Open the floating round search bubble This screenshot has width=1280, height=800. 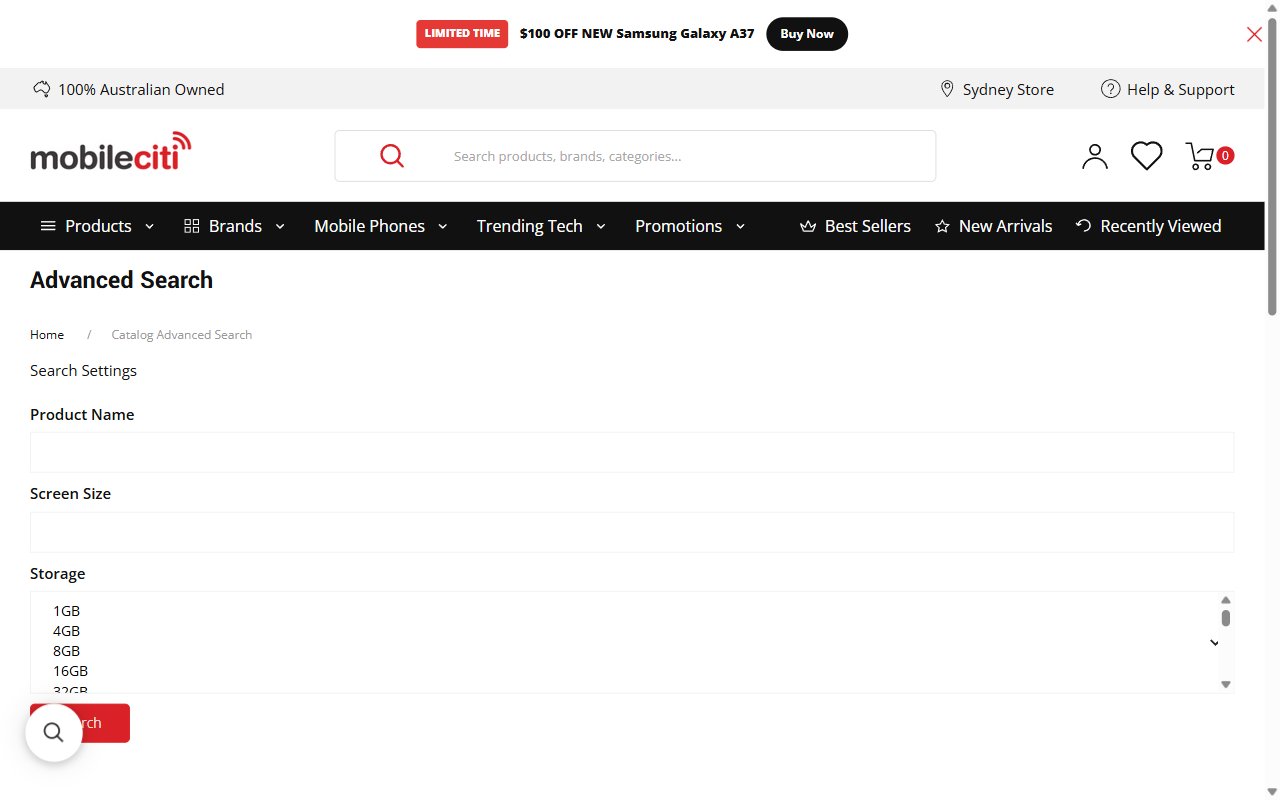tap(54, 733)
